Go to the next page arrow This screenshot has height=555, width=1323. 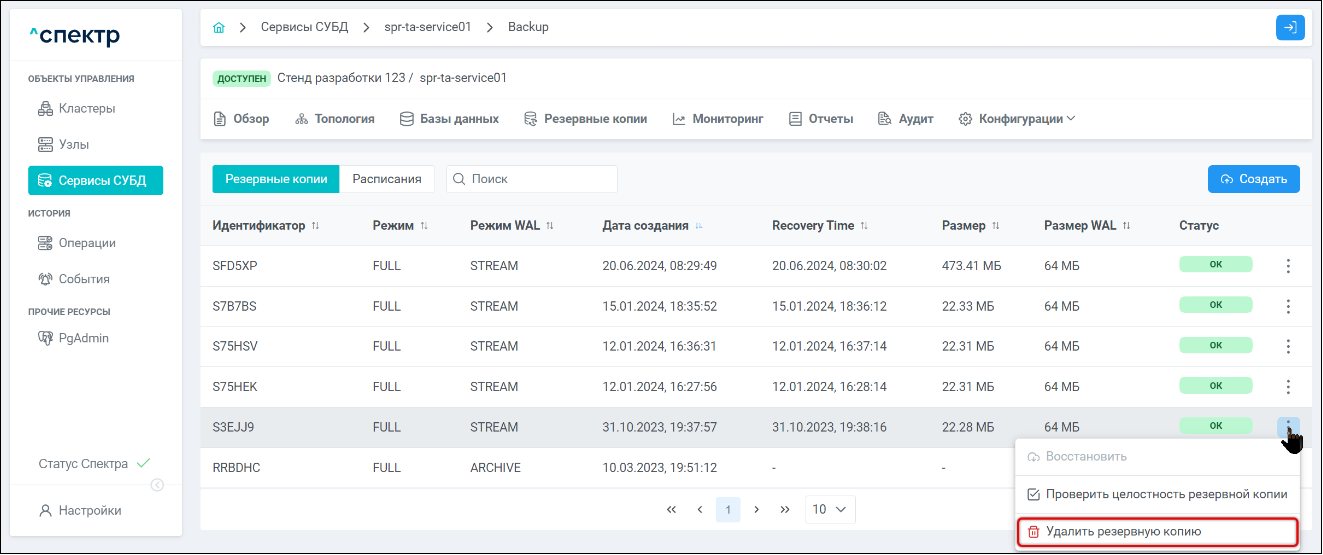(757, 509)
